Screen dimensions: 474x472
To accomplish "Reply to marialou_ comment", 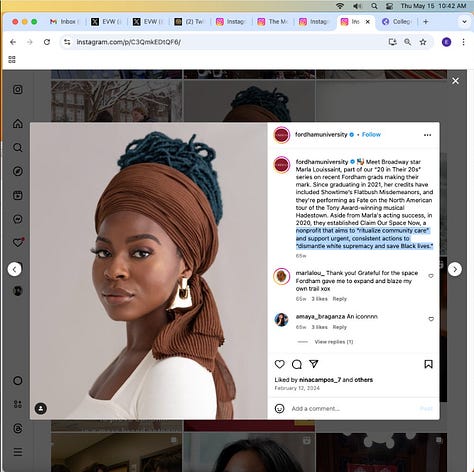I will pos(340,299).
